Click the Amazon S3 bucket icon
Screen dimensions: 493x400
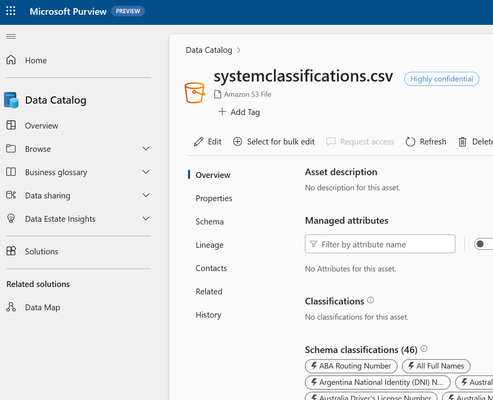coord(195,93)
